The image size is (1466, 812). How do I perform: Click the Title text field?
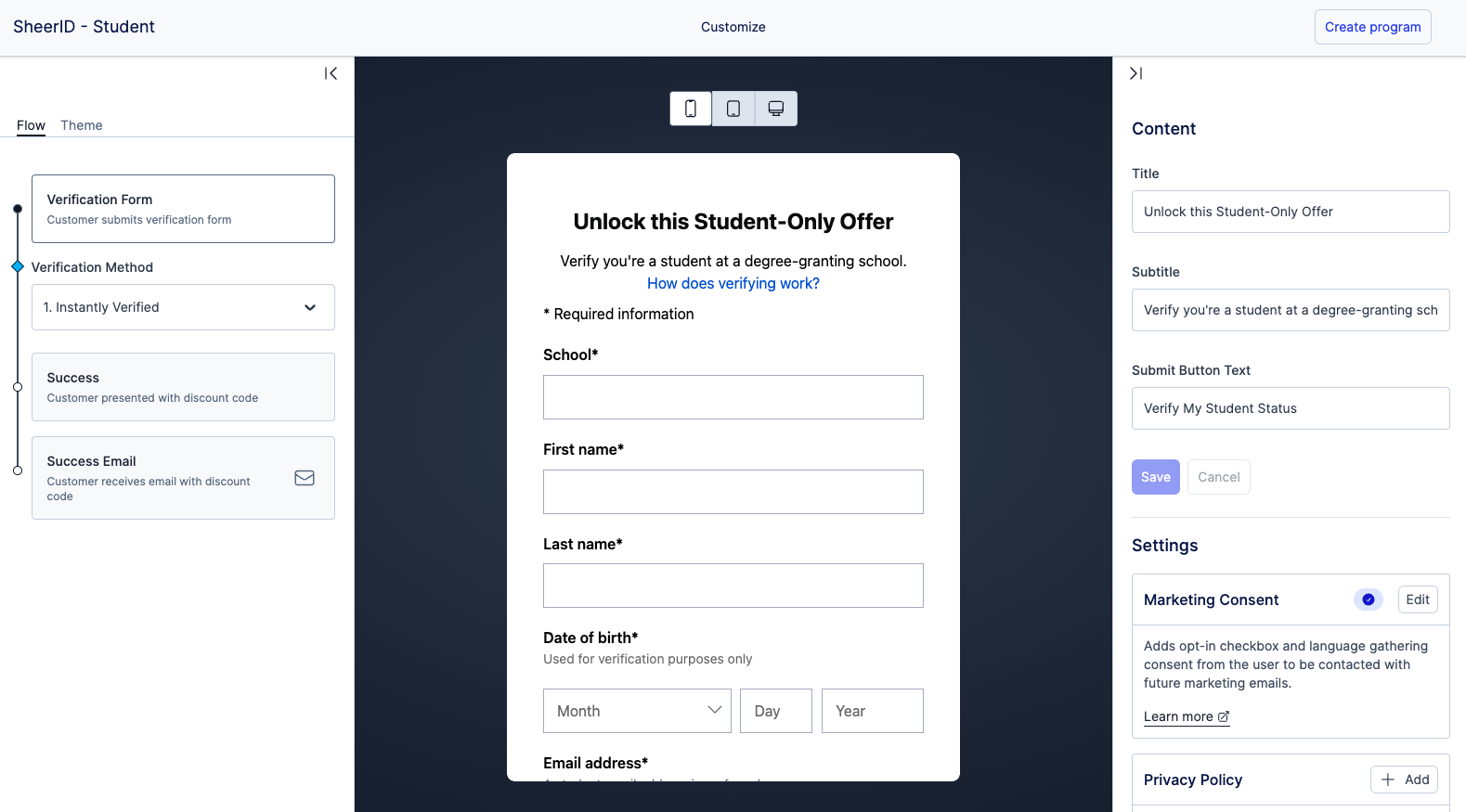(1291, 212)
